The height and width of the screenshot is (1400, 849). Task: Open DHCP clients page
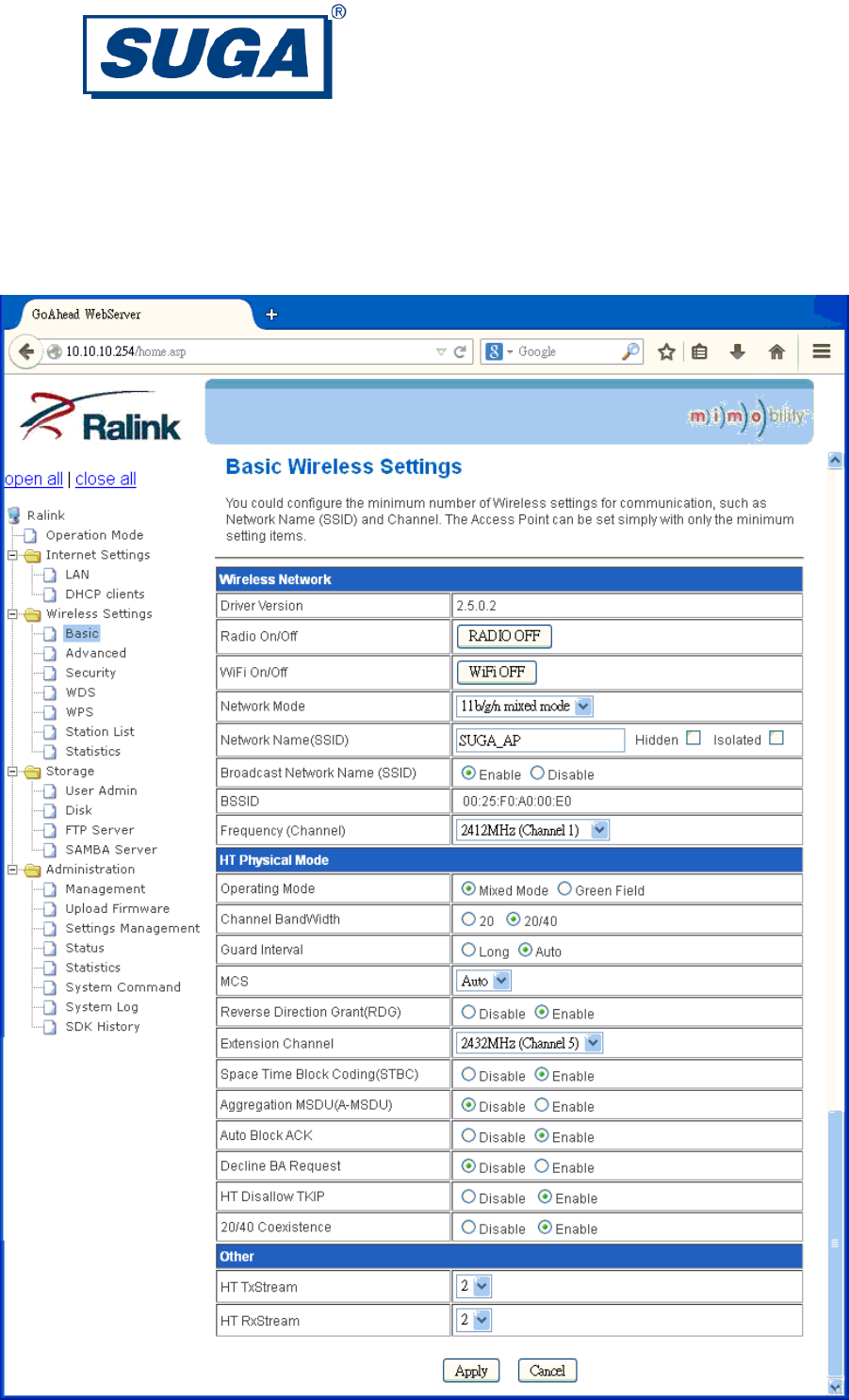coord(105,594)
